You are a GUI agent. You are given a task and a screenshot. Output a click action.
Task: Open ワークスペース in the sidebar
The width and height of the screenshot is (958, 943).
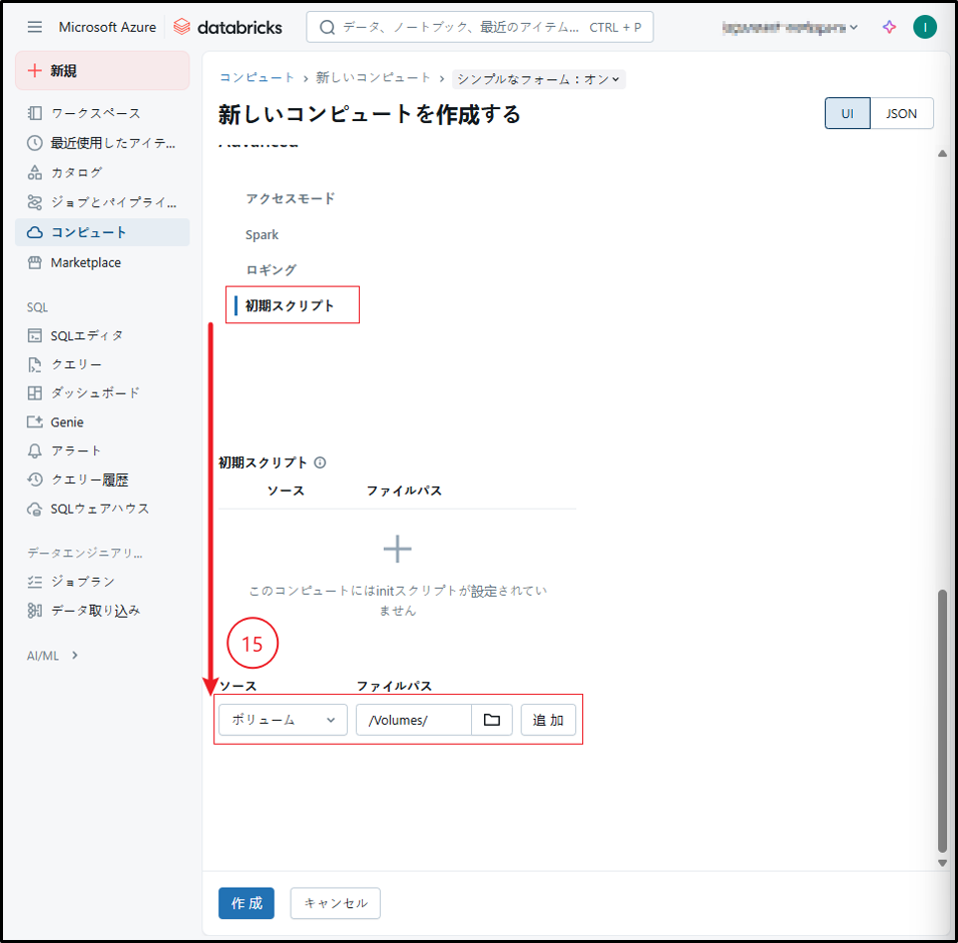pyautogui.click(x=96, y=113)
